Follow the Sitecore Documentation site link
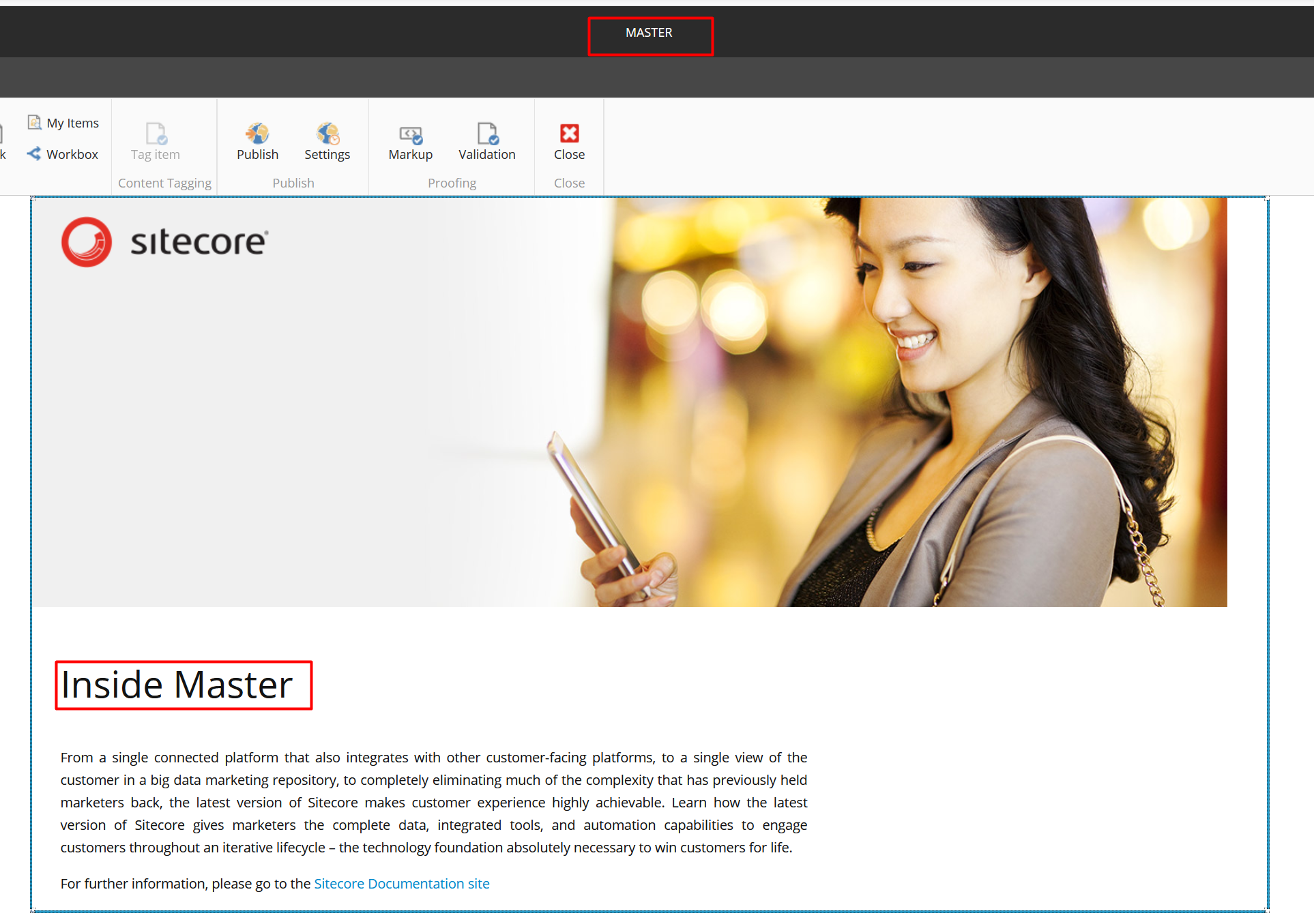This screenshot has height=924, width=1314. [401, 883]
